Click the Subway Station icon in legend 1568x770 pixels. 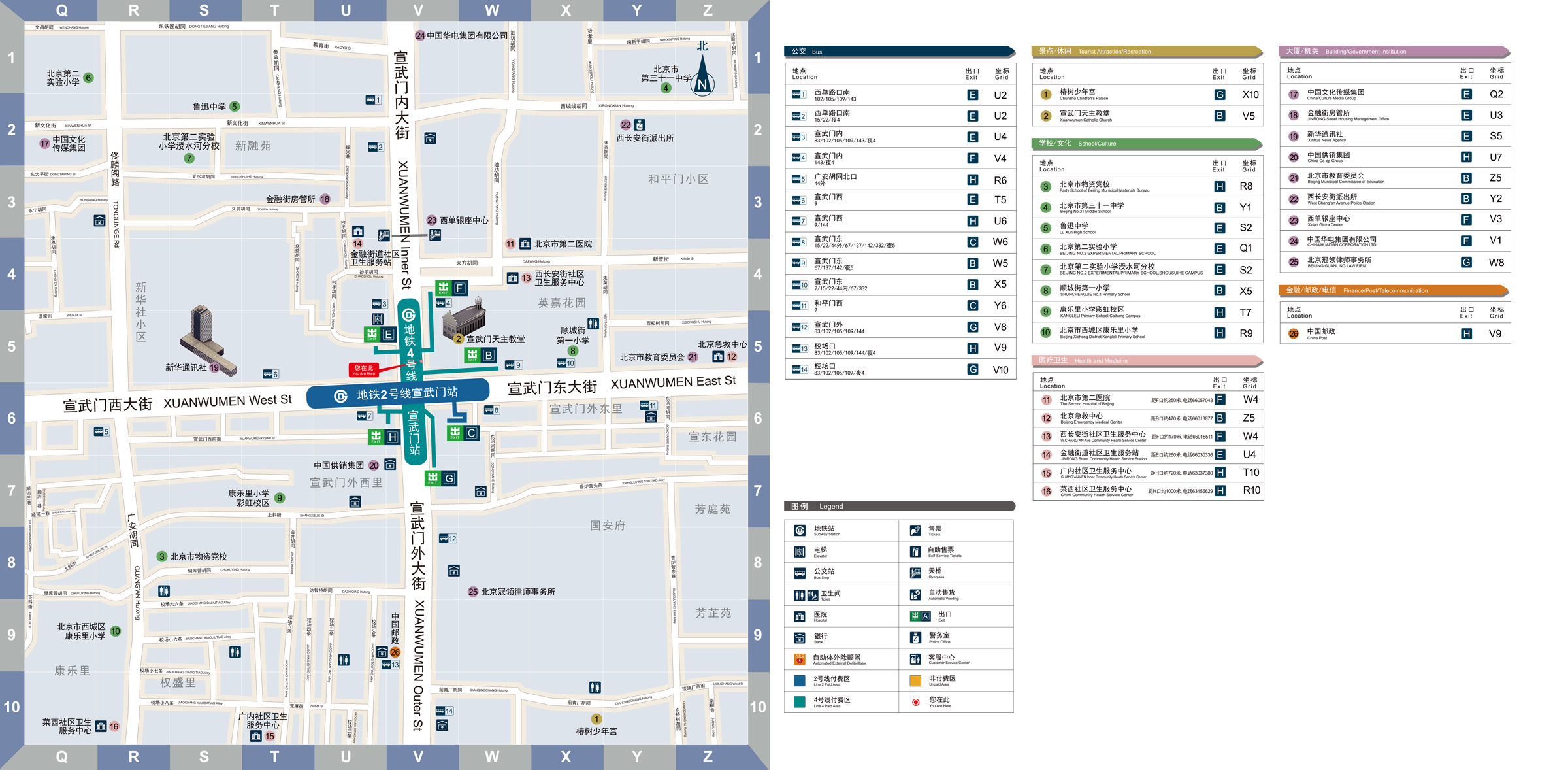(800, 531)
